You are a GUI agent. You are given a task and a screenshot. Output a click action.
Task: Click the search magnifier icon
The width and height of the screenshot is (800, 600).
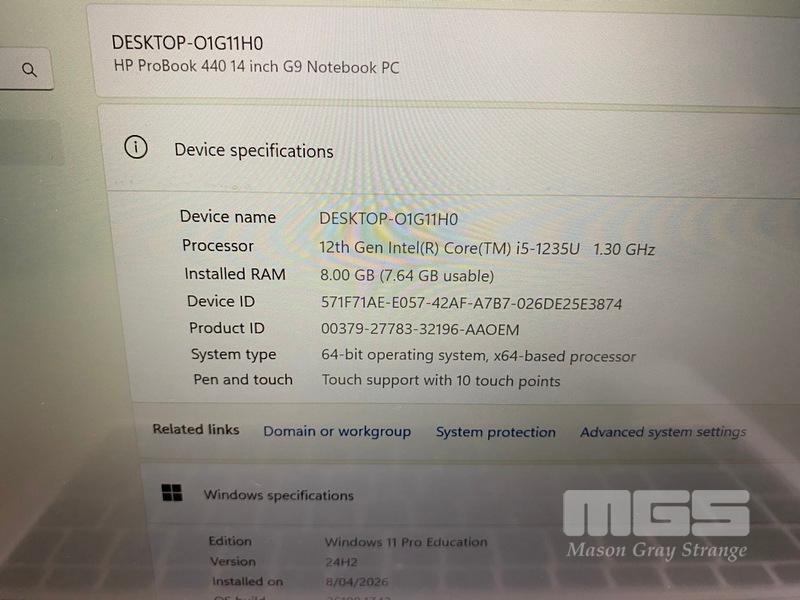coord(29,69)
